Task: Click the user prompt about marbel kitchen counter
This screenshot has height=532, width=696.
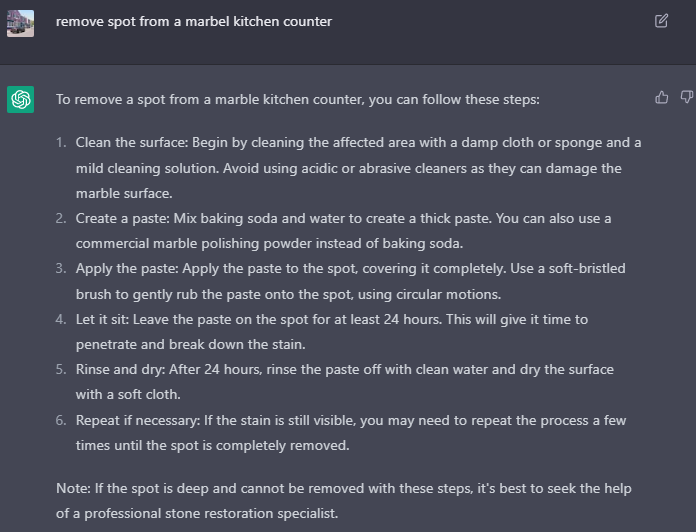Action: click(x=194, y=21)
